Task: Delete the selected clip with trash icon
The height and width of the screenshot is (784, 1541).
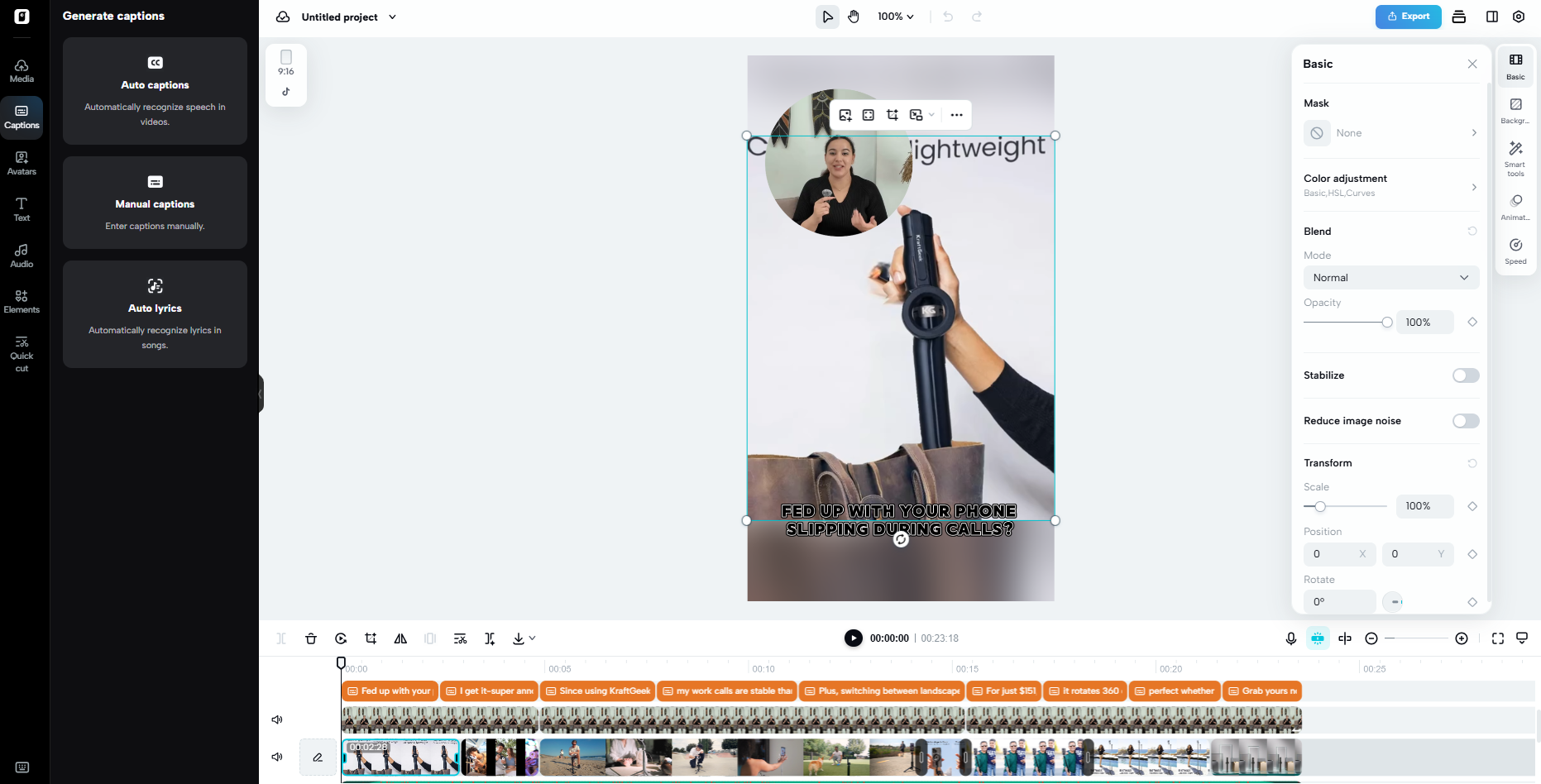Action: click(311, 638)
